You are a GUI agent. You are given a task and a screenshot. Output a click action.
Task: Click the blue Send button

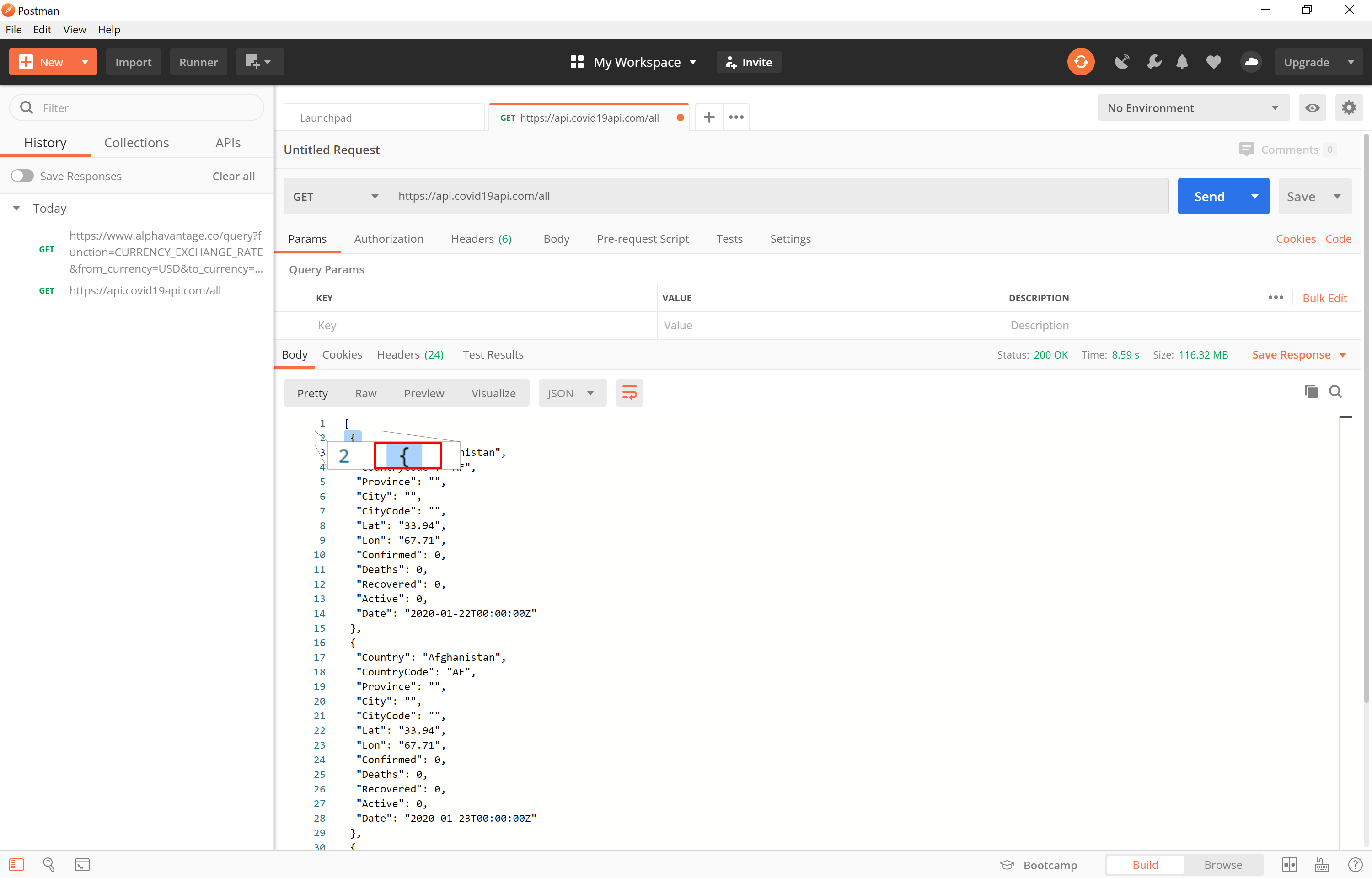click(1208, 196)
